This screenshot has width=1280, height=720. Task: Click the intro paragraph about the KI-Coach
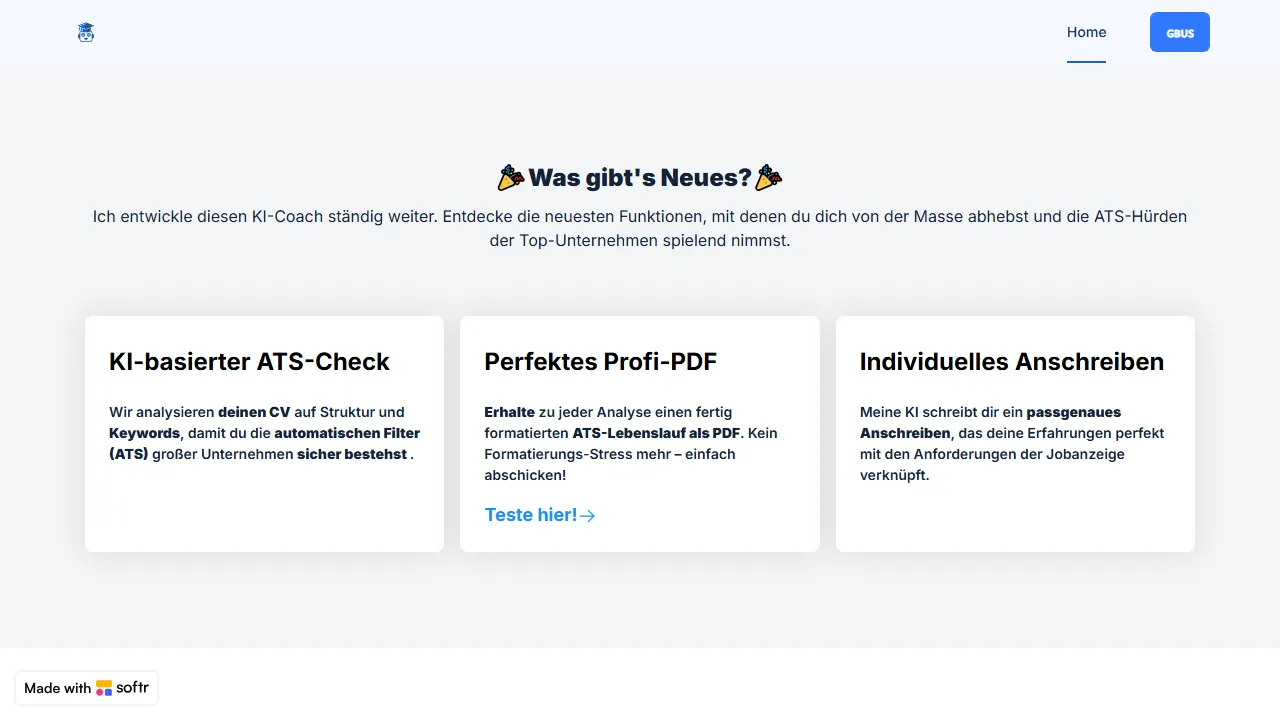click(640, 228)
